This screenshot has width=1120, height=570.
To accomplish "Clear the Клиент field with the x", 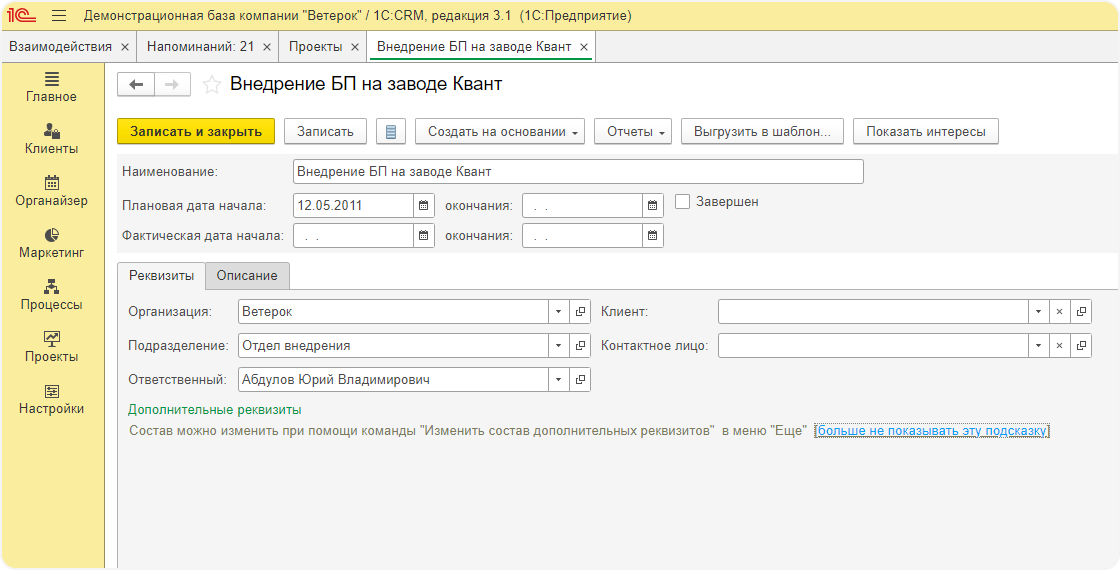I will (x=1059, y=311).
